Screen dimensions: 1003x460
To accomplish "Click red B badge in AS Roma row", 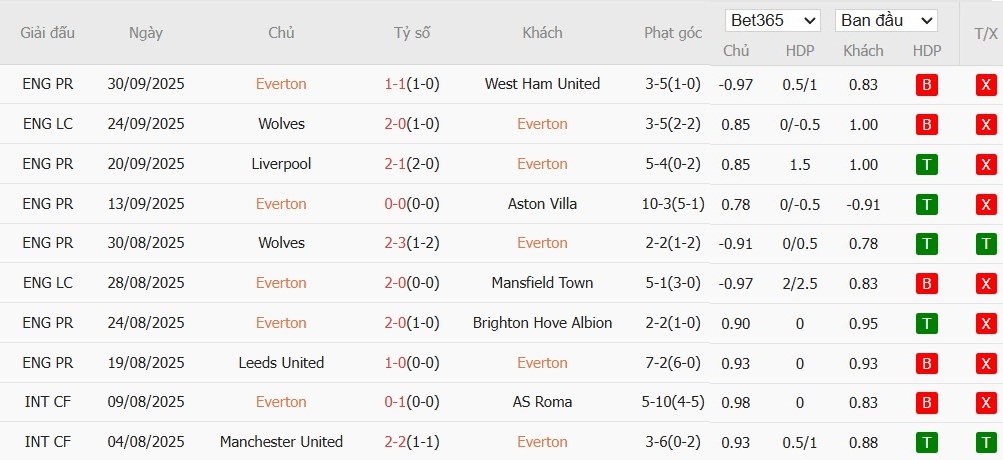I will click(x=926, y=402).
